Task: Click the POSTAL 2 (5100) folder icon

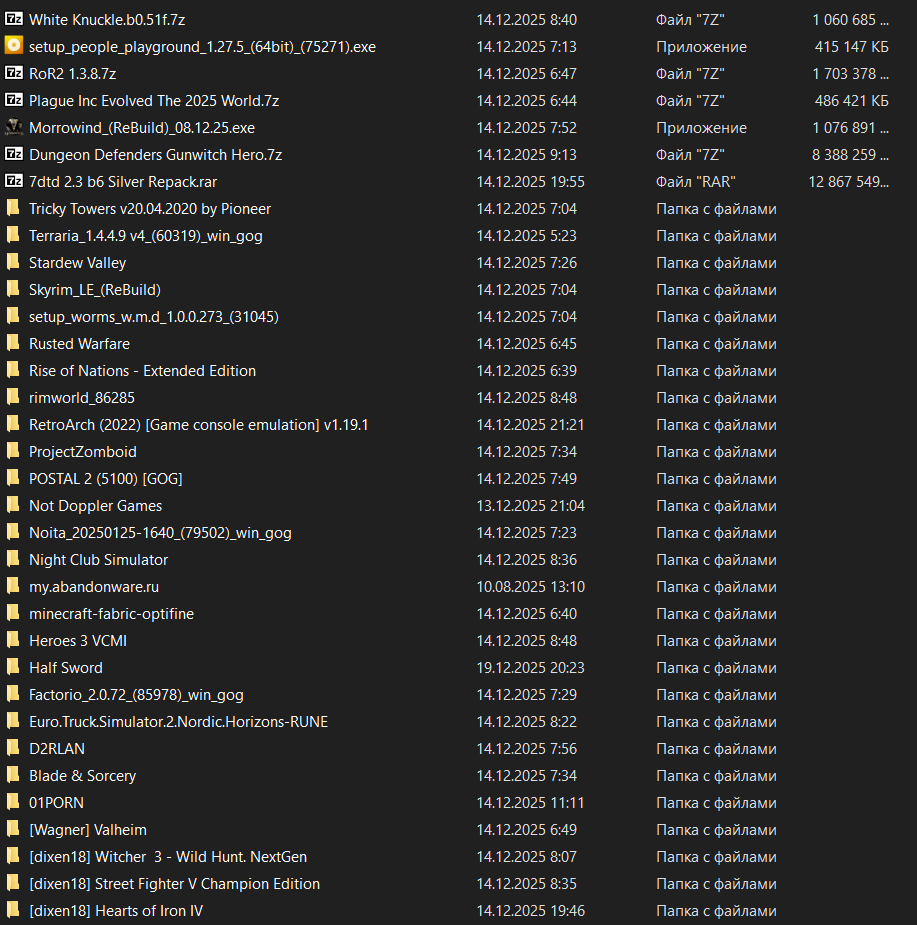Action: (x=13, y=478)
